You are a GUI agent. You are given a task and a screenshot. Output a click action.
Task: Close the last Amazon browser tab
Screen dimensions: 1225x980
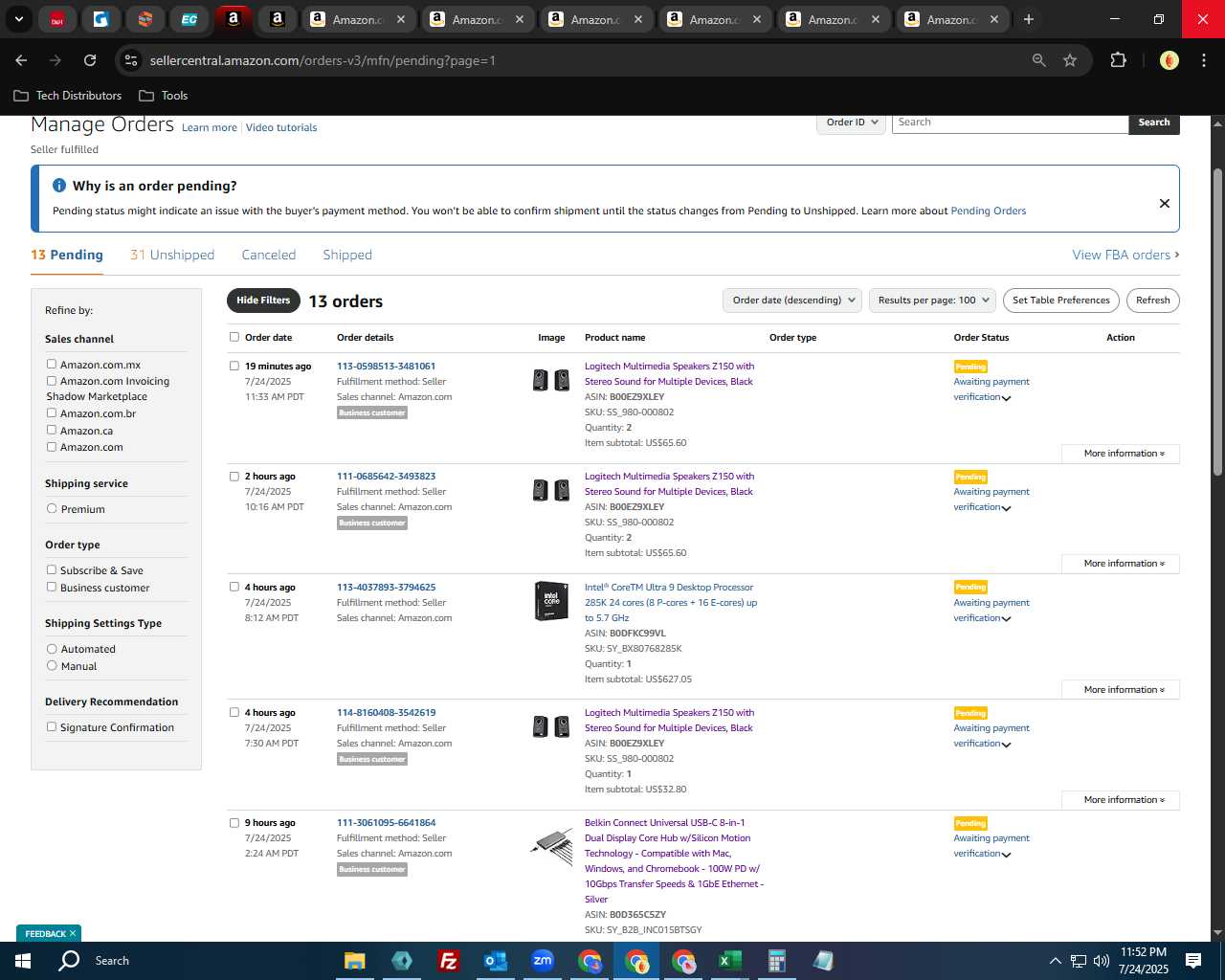click(x=994, y=19)
